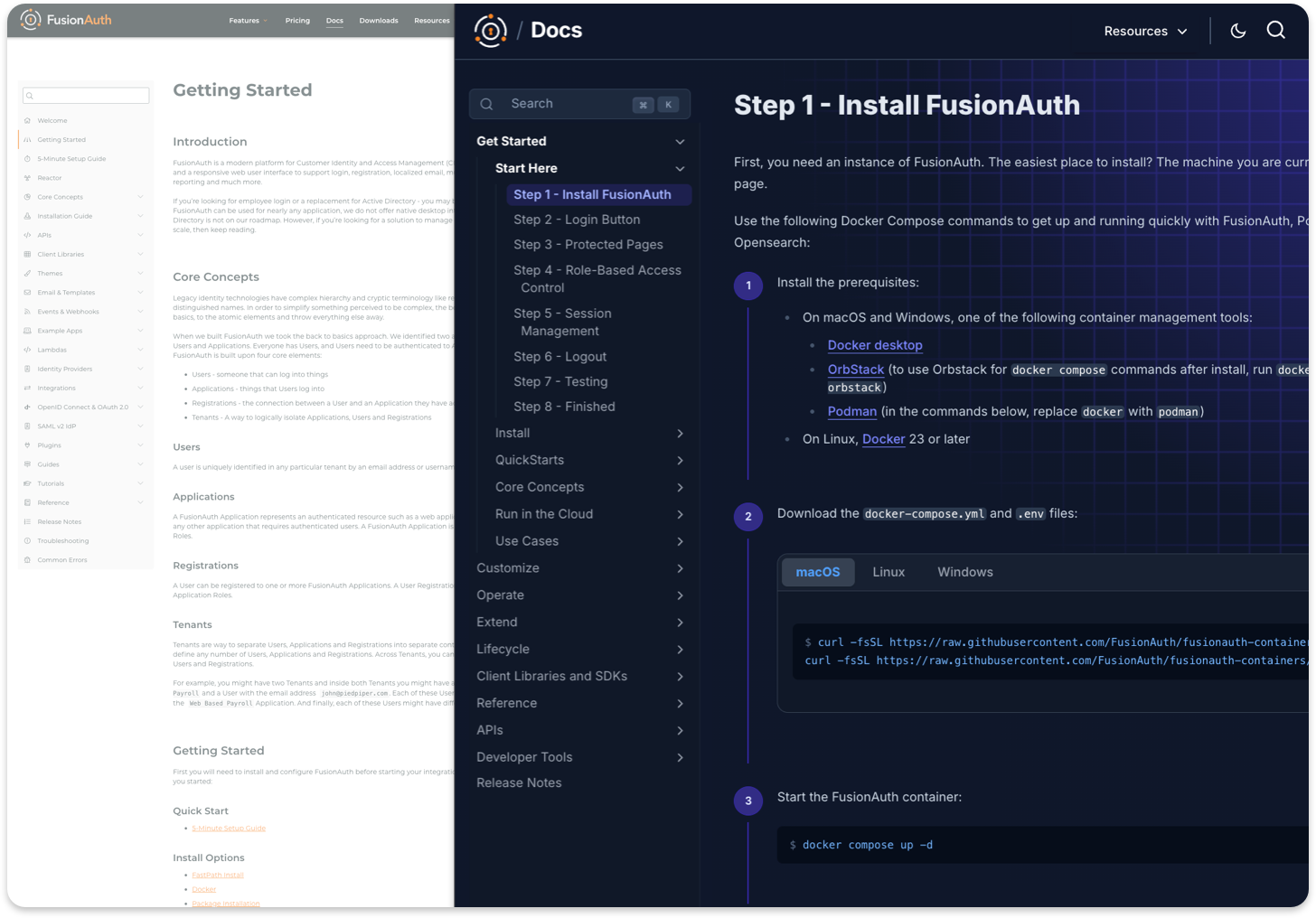This screenshot has width=1316, height=918.
Task: Click the icon beside Troubleshooting in light sidebar
Action: coord(28,541)
